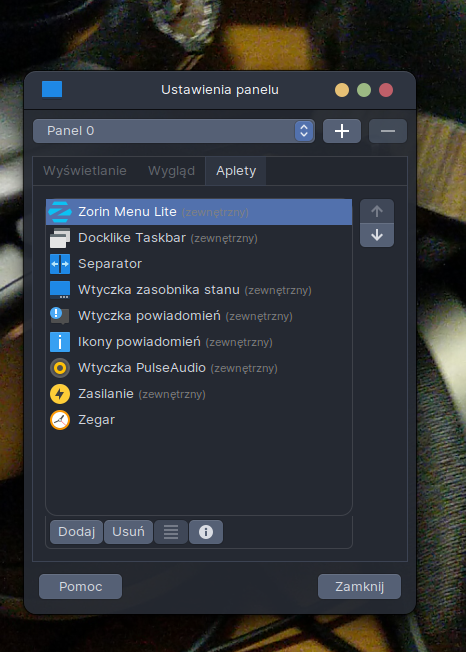
Task: Move selected applet up with arrow
Action: coord(377,211)
